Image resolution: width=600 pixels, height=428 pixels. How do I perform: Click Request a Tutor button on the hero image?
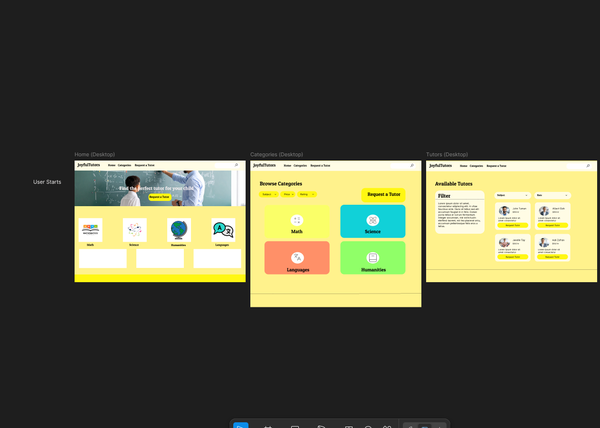tap(159, 197)
